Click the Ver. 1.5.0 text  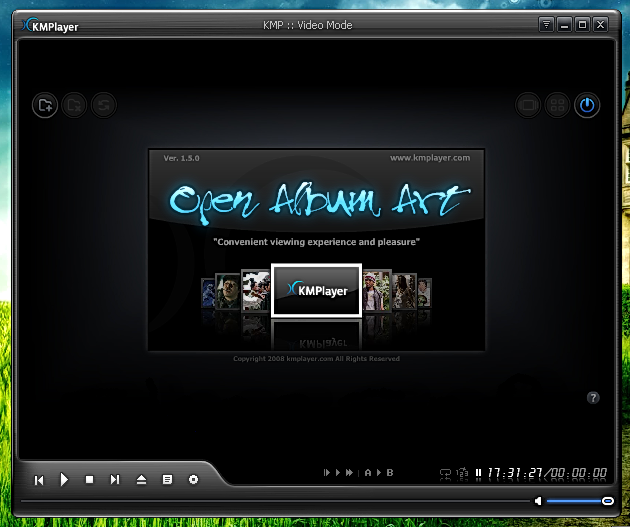(181, 158)
